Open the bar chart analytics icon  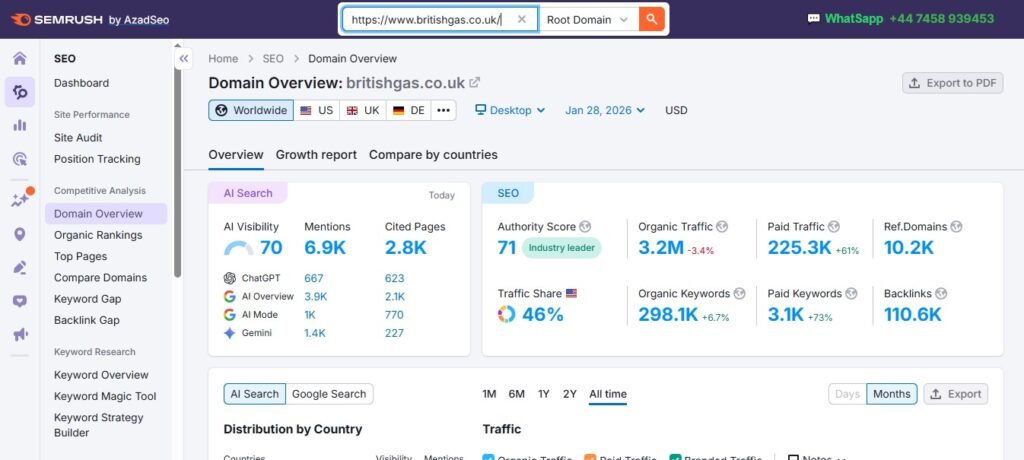(x=19, y=125)
